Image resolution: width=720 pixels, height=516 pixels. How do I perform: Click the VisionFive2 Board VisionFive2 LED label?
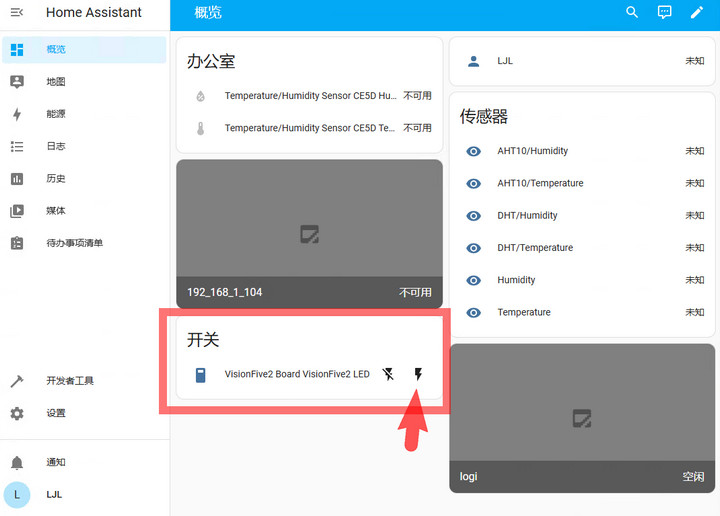(297, 374)
